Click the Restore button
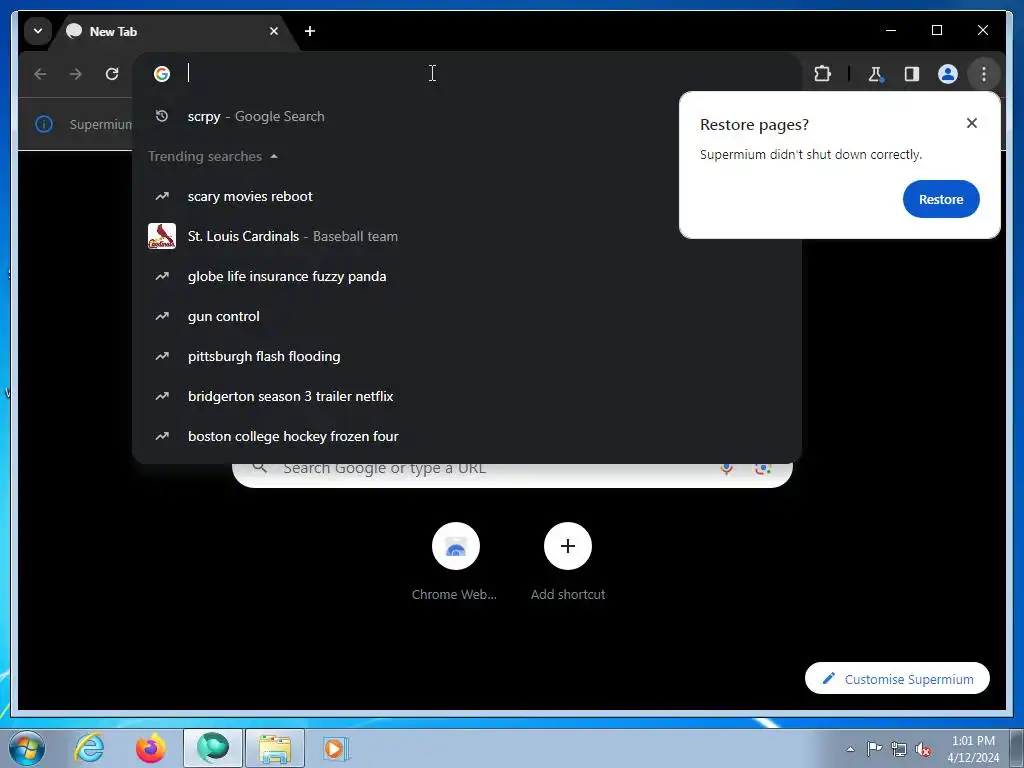 [x=941, y=199]
